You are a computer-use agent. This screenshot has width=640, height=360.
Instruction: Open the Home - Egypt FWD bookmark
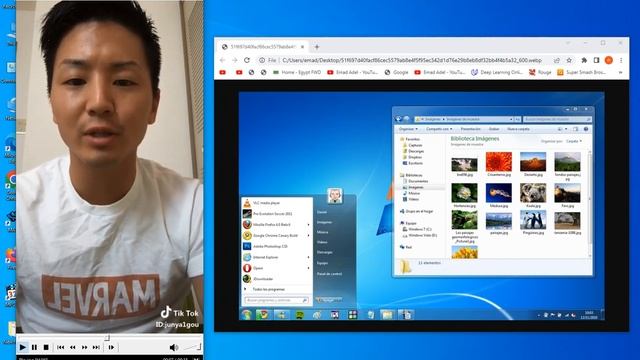click(297, 72)
